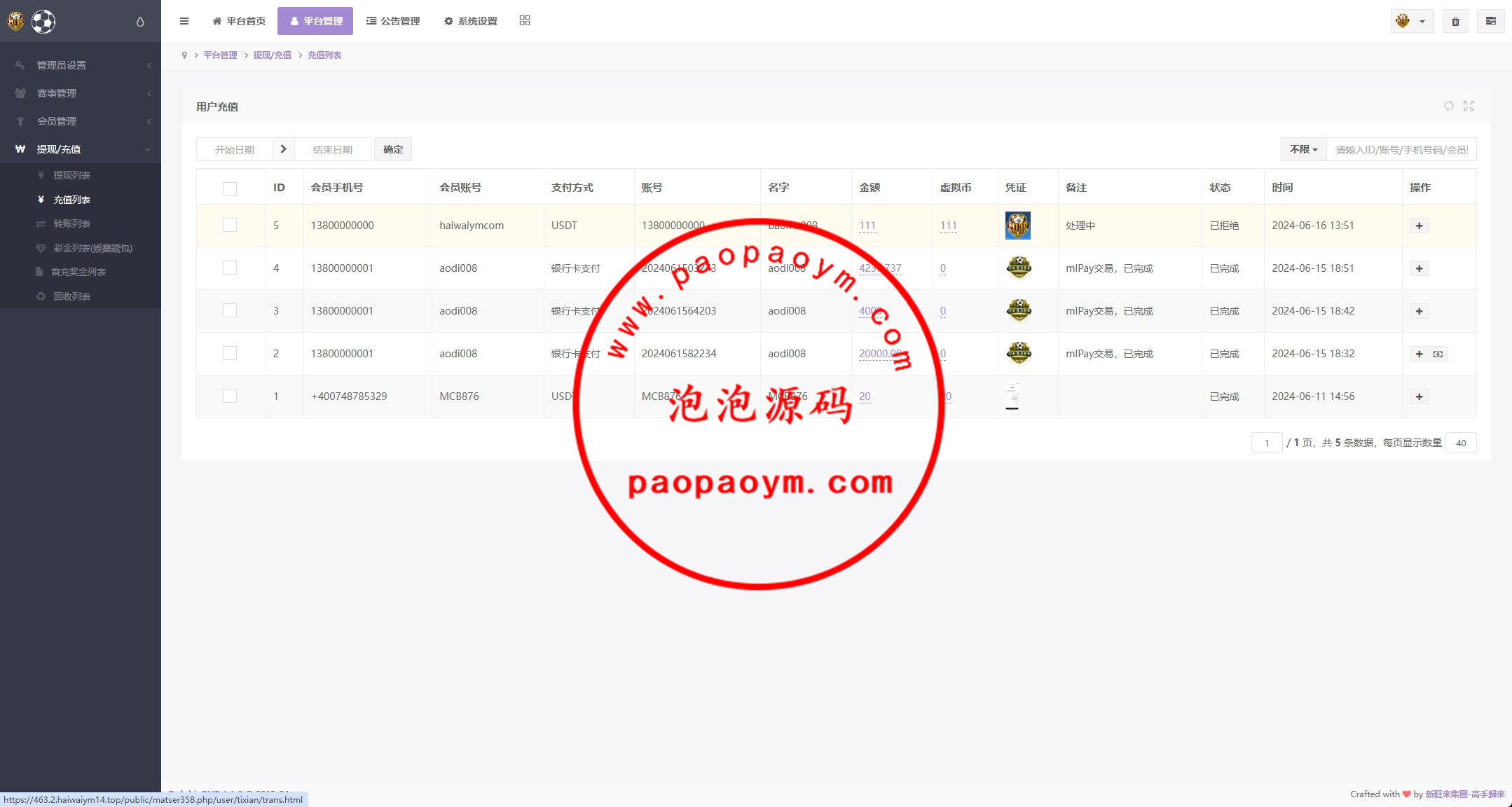Focus the ID/账号/手机号码 search box
1512x807 pixels.
point(1401,149)
